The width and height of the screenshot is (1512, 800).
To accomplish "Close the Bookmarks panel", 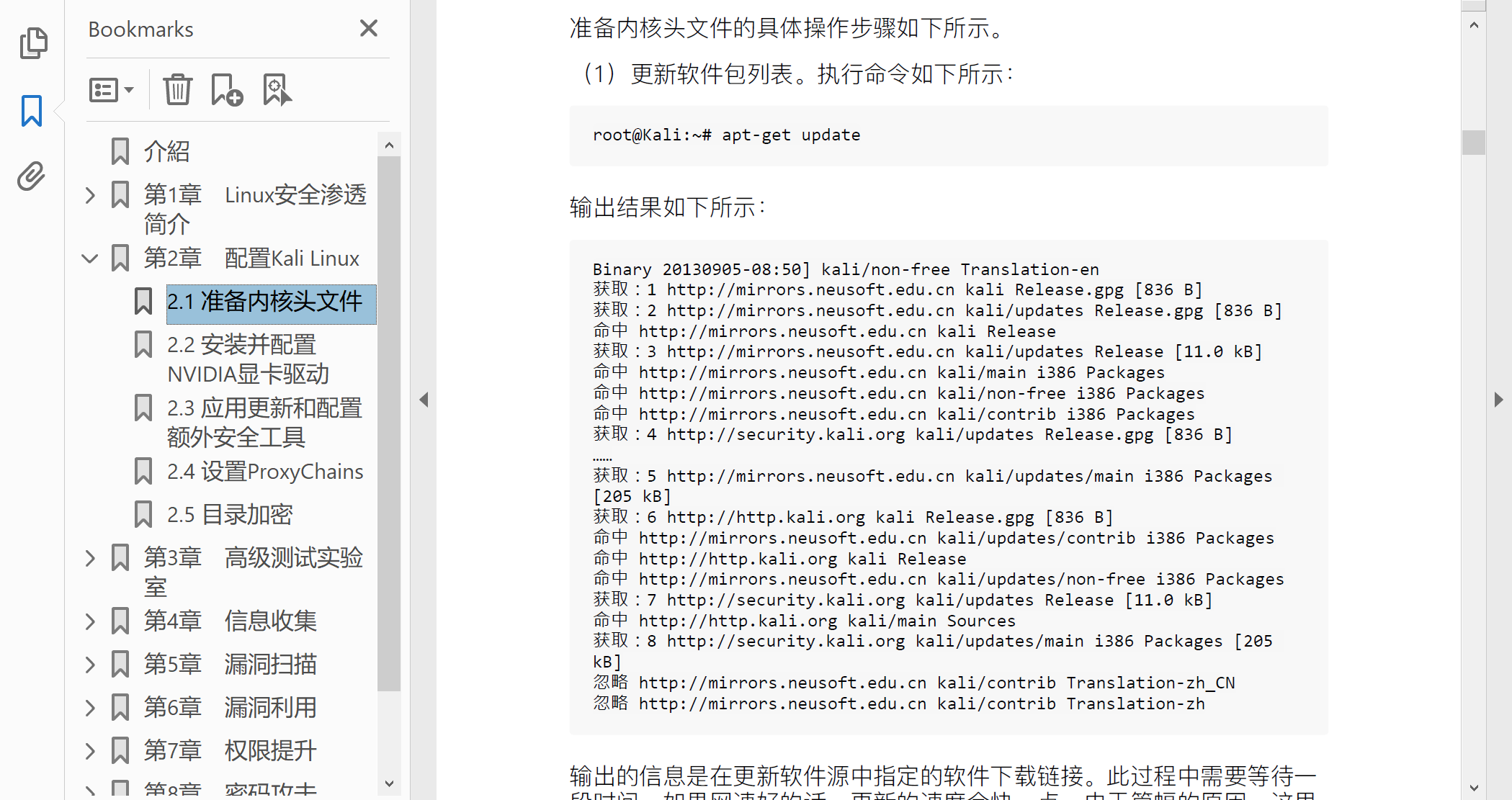I will point(368,29).
